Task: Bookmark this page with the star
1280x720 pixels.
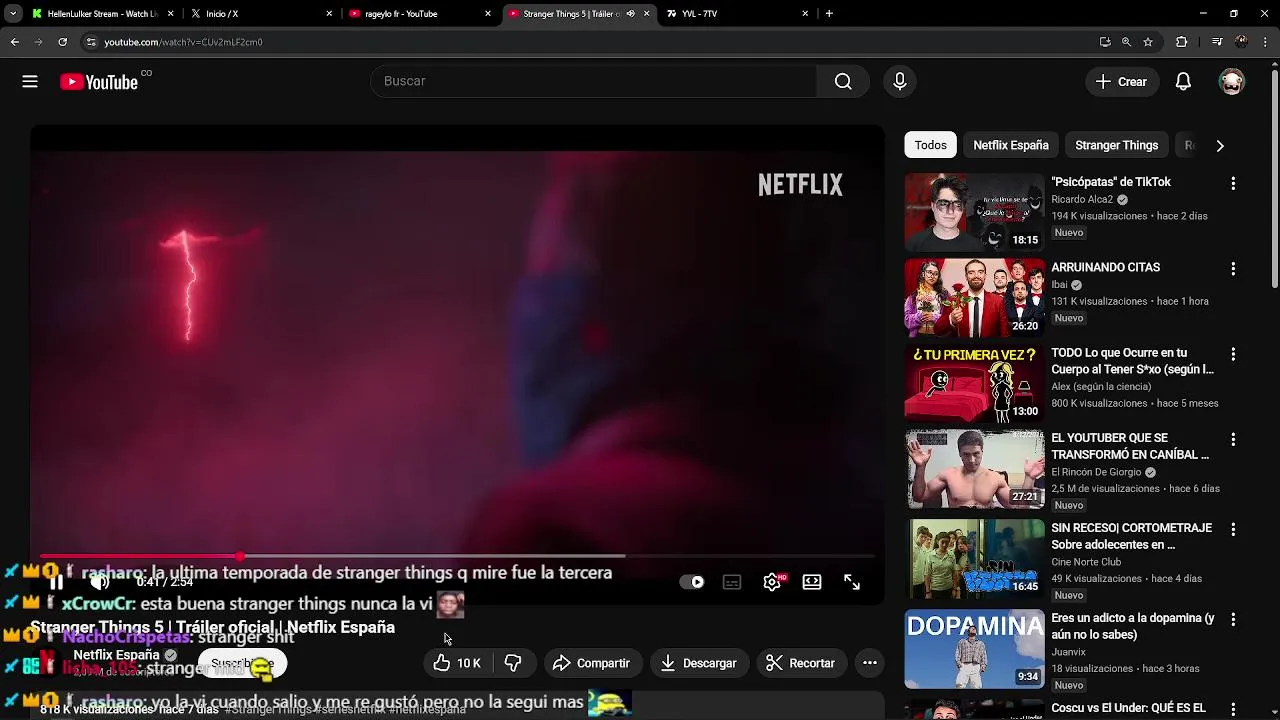Action: 1148,42
